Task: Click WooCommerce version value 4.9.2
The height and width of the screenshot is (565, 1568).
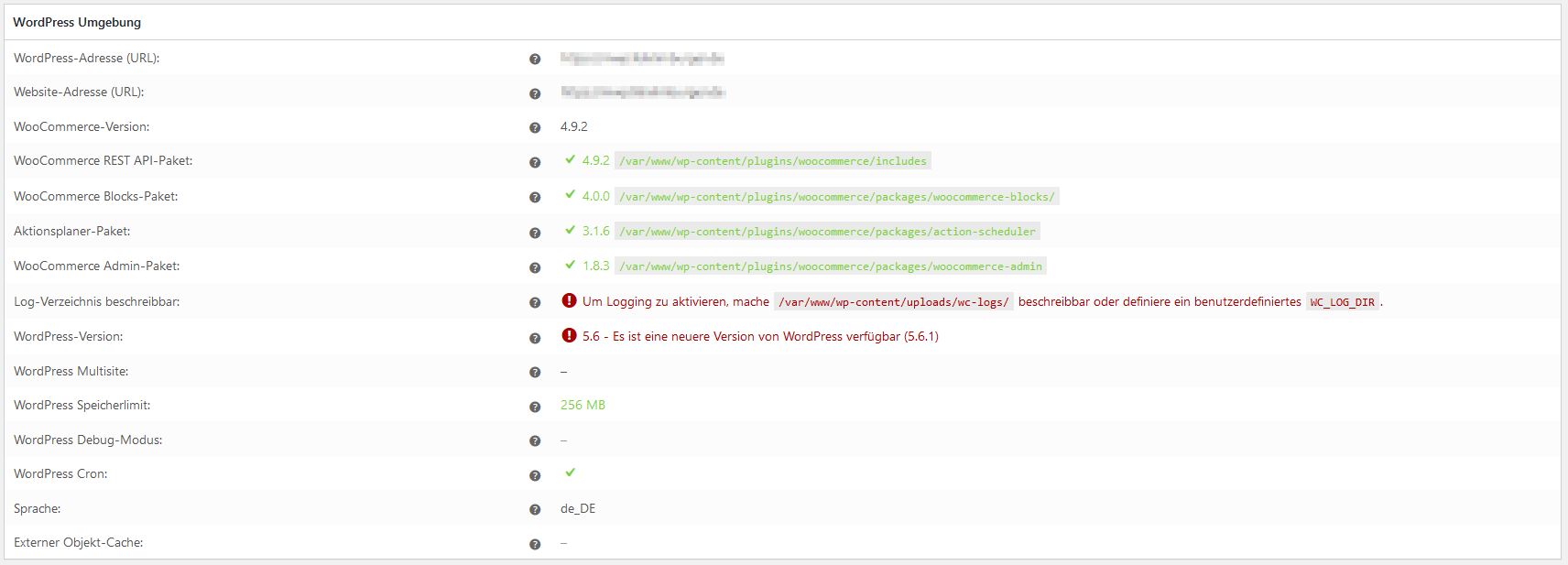Action: pyautogui.click(x=574, y=126)
